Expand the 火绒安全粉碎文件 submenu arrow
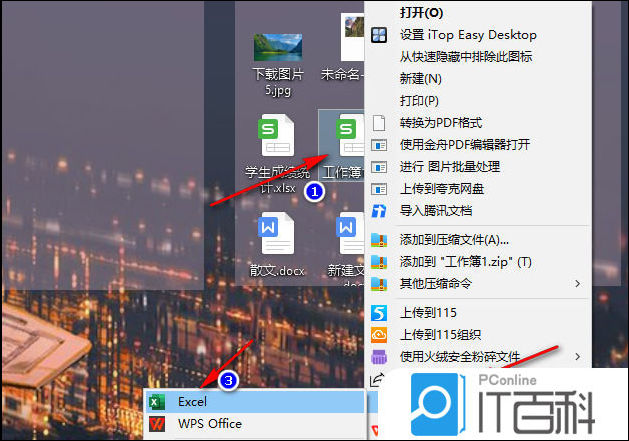This screenshot has height=441, width=629. pos(578,356)
